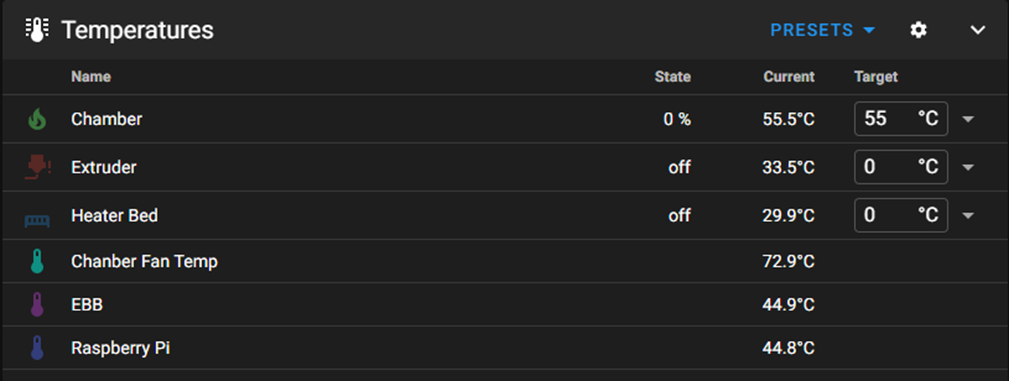Click the Name column header
Screen dimensions: 1009x381
91,77
